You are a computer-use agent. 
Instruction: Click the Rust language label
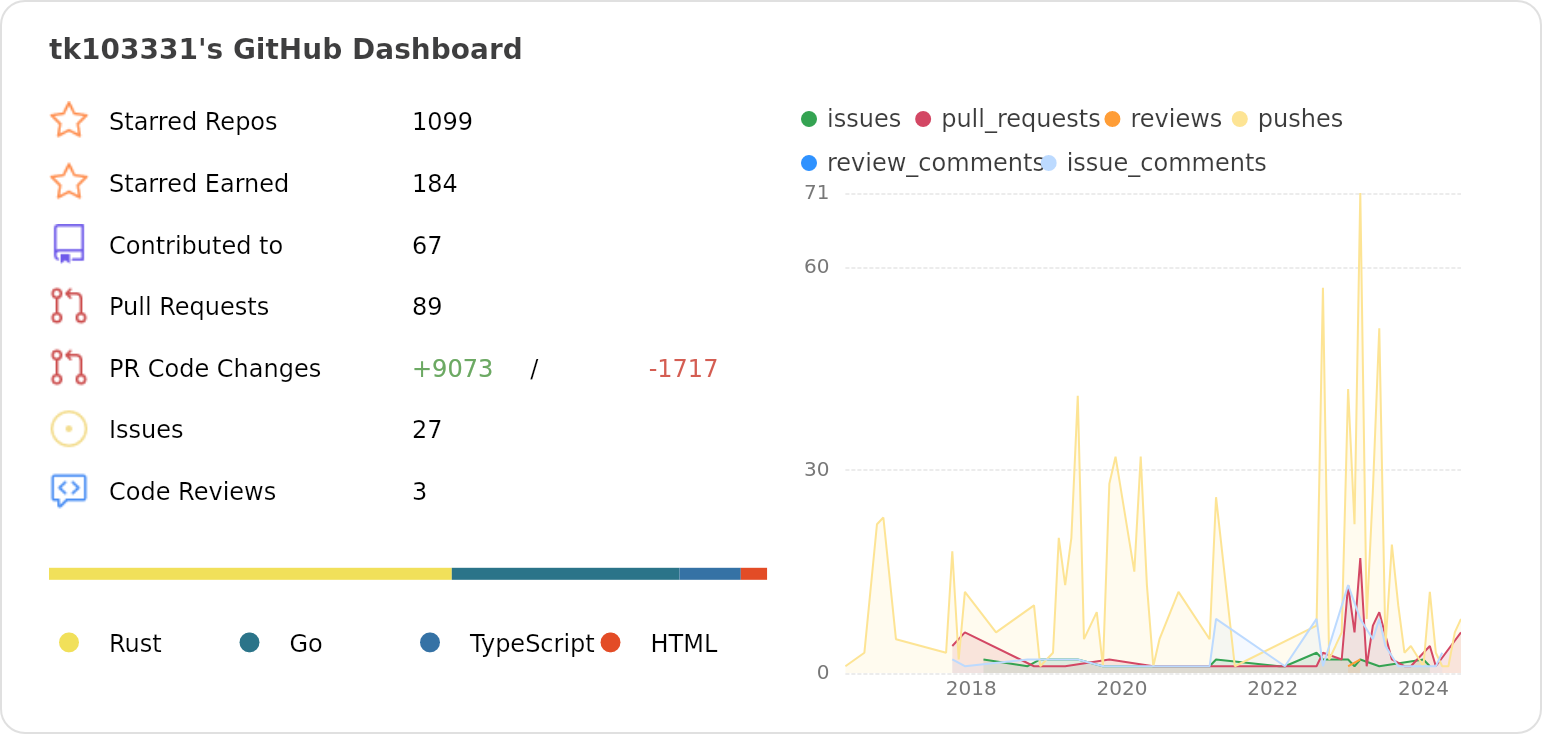point(135,644)
